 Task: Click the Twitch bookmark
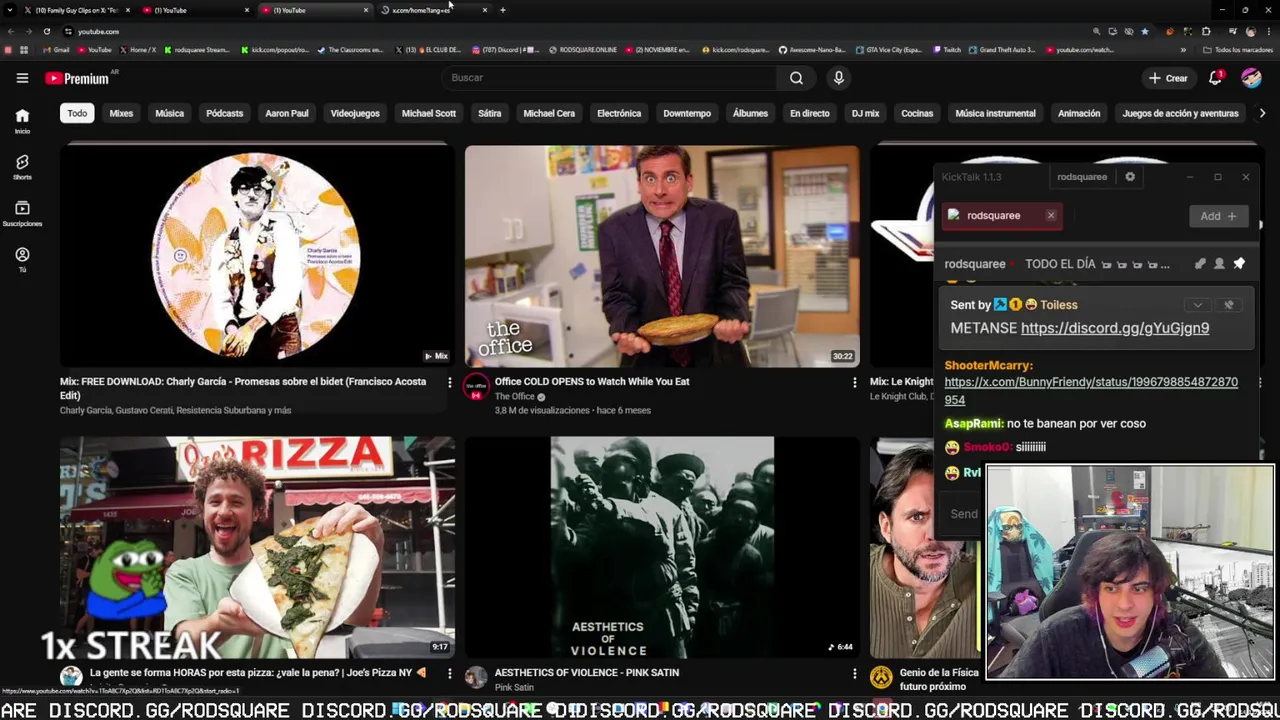click(x=947, y=50)
